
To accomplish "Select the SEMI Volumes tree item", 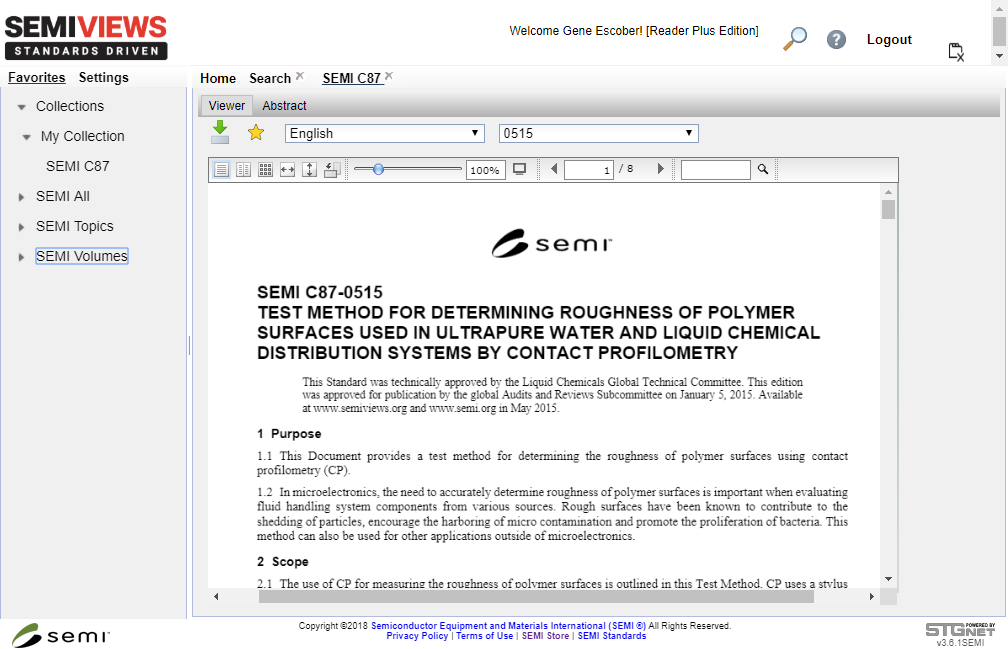I will click(82, 256).
